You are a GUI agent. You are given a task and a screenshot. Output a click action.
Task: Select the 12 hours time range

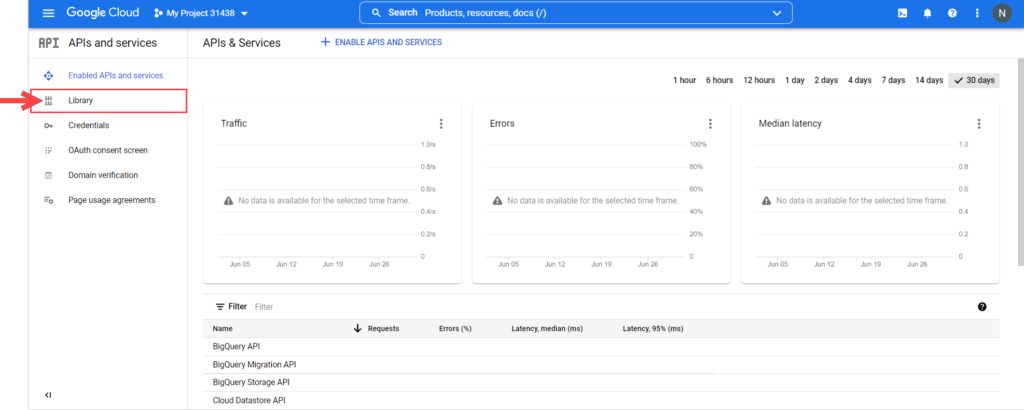759,80
